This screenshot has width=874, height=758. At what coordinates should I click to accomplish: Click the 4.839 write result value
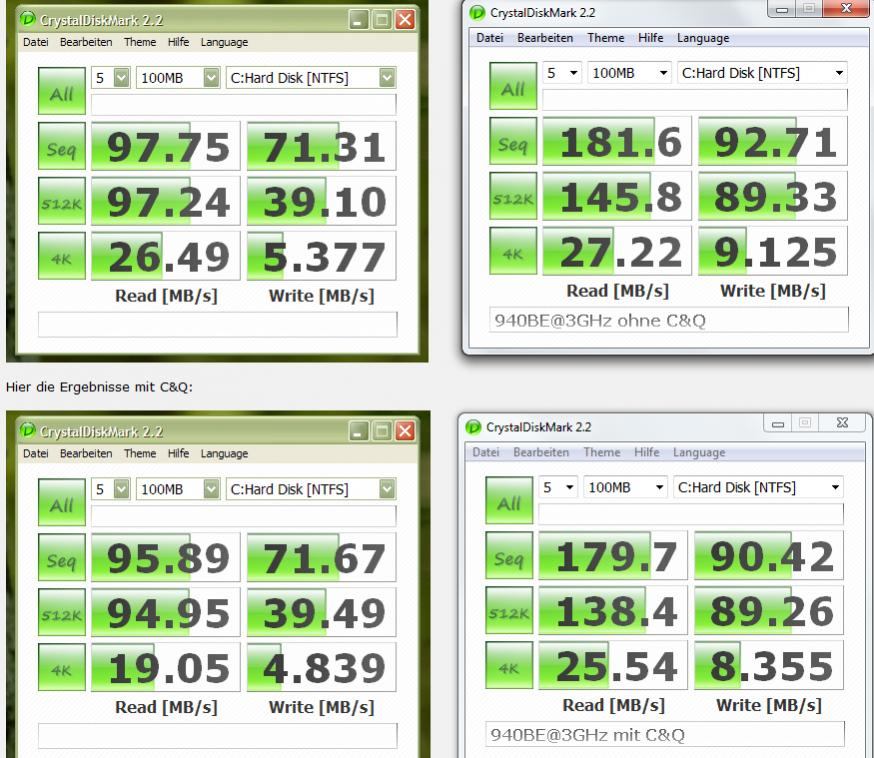pos(322,667)
